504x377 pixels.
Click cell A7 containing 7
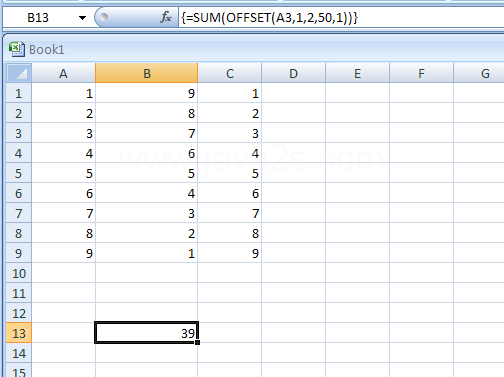tap(63, 213)
